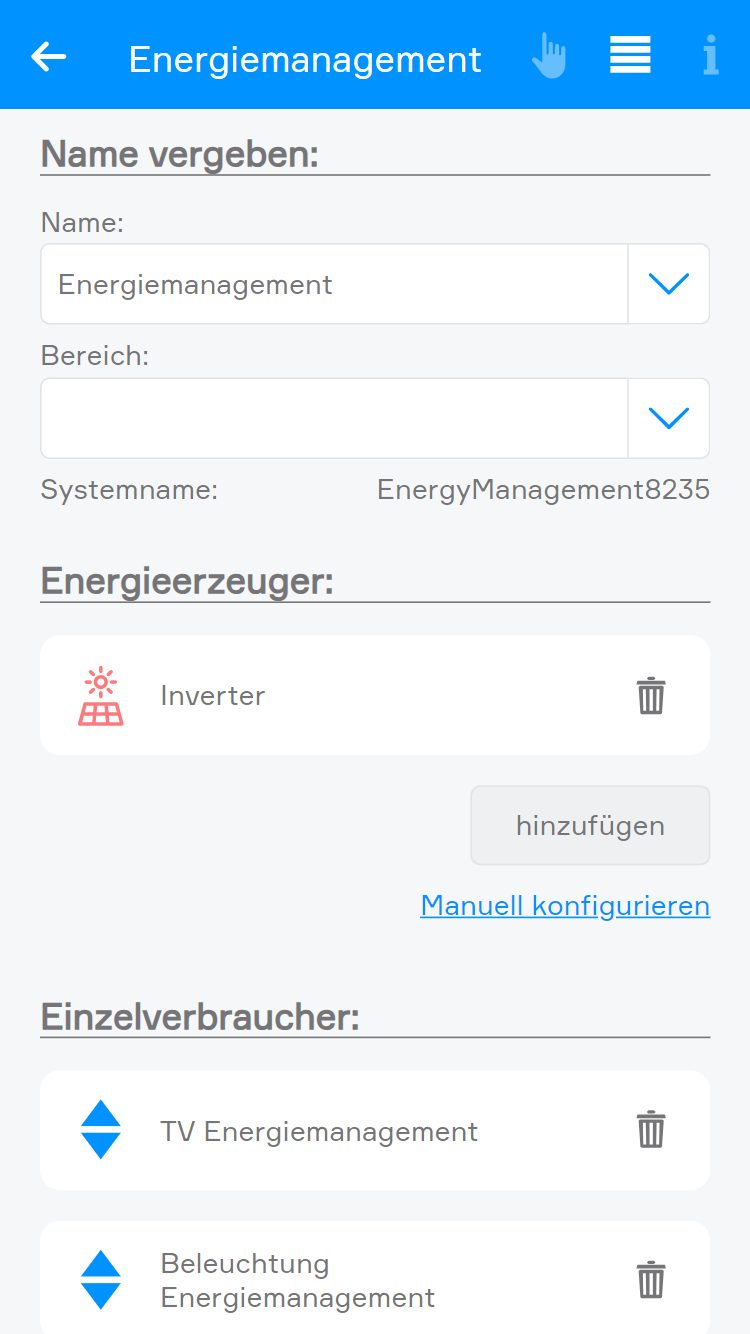
Task: Click the solar panel Inverter icon
Action: (101, 696)
